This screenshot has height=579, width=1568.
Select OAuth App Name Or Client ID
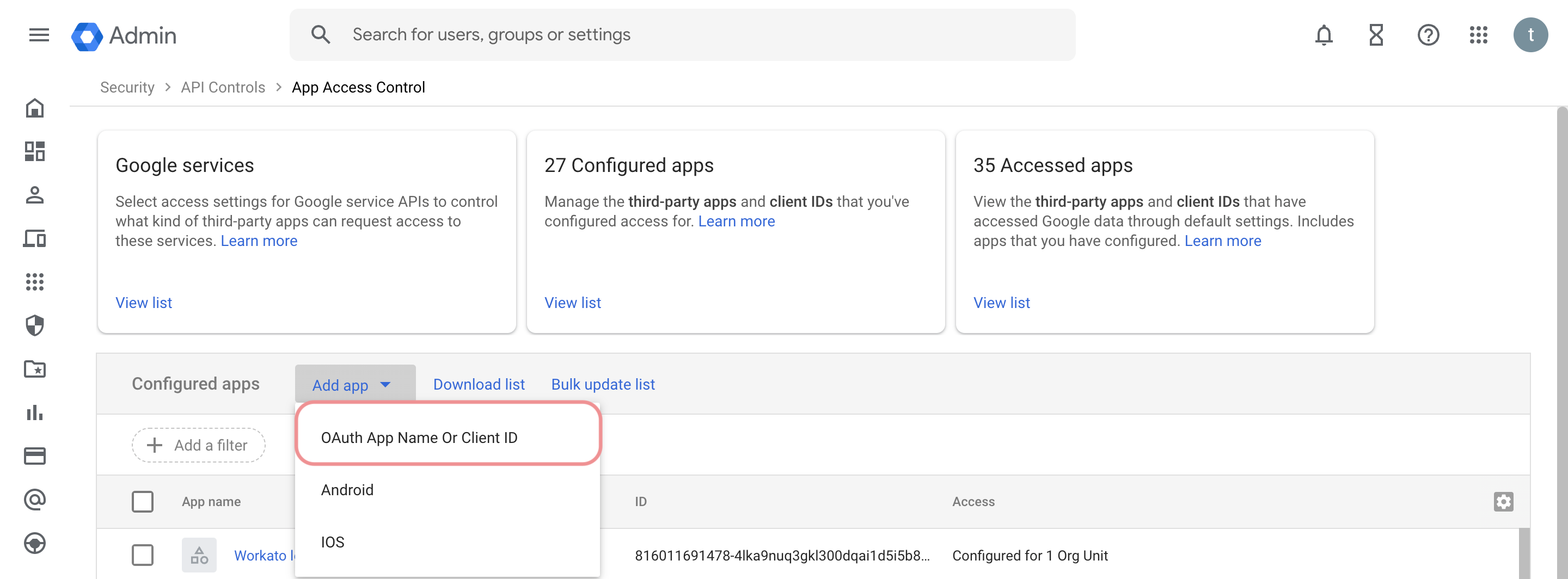pyautogui.click(x=419, y=438)
